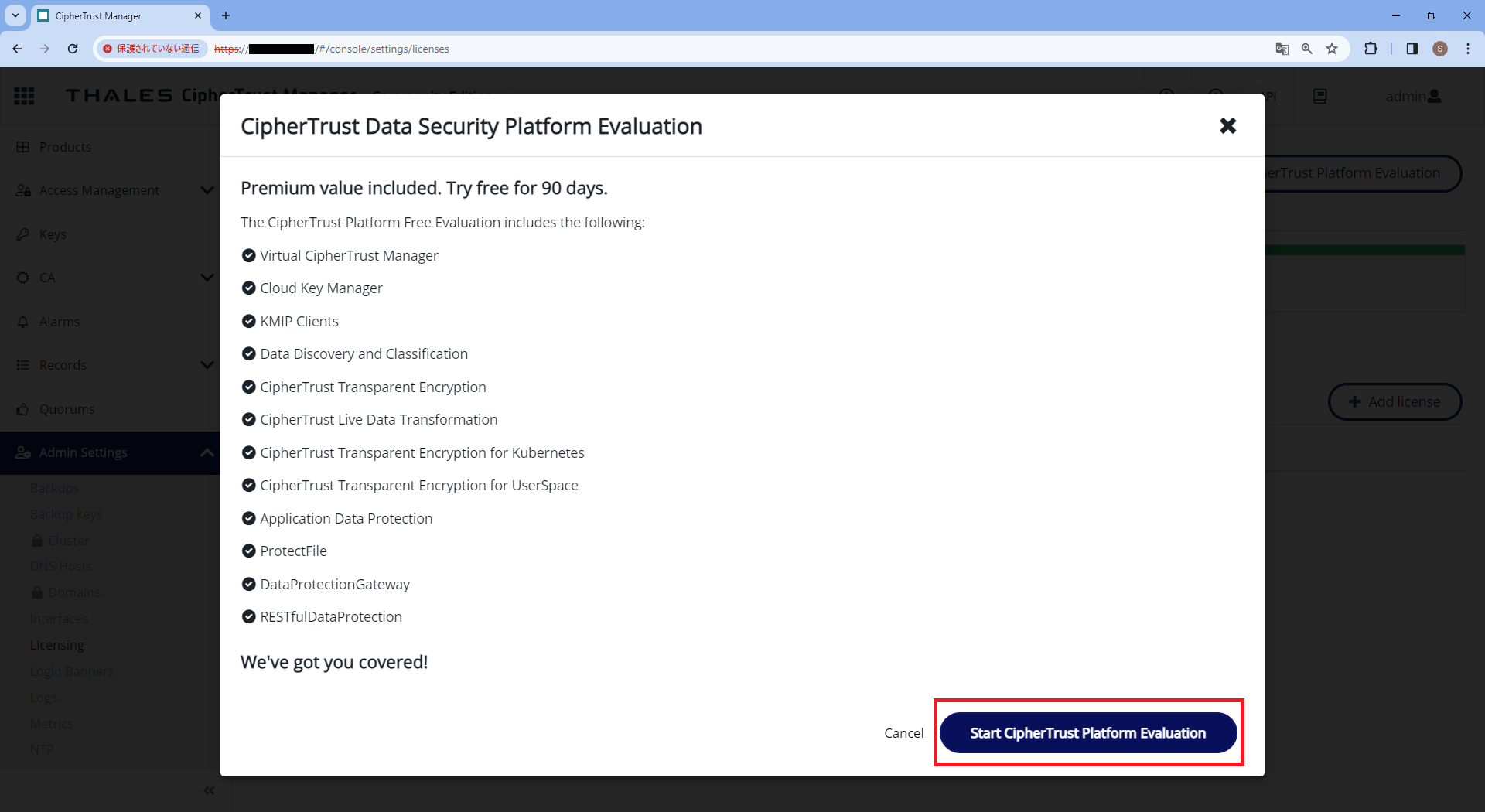Open the documentation book icon in the top bar
The height and width of the screenshot is (812, 1485).
(1319, 96)
